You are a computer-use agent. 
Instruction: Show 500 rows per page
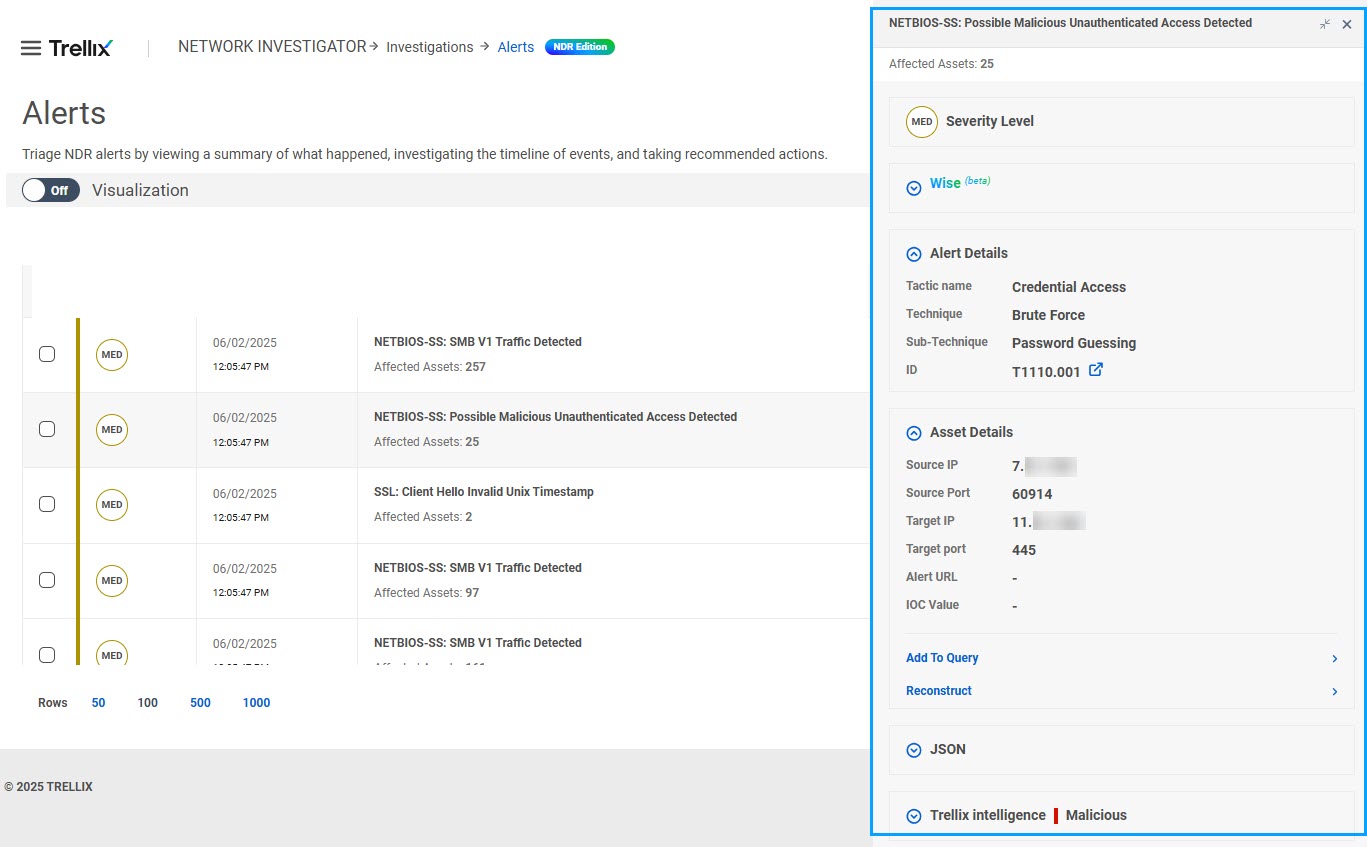200,703
